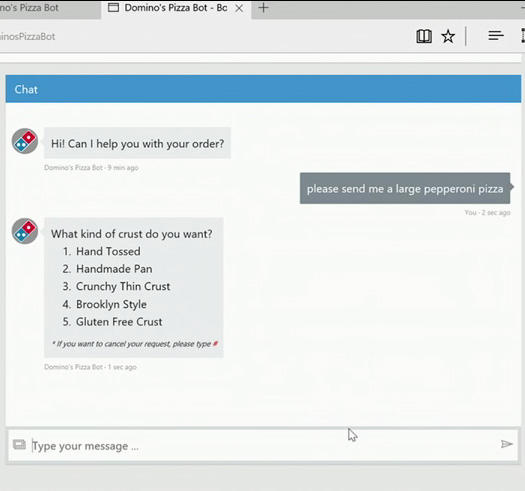The image size is (525, 491).
Task: Click 'please send me a large pepperoni pizza' bubble
Action: (x=405, y=189)
